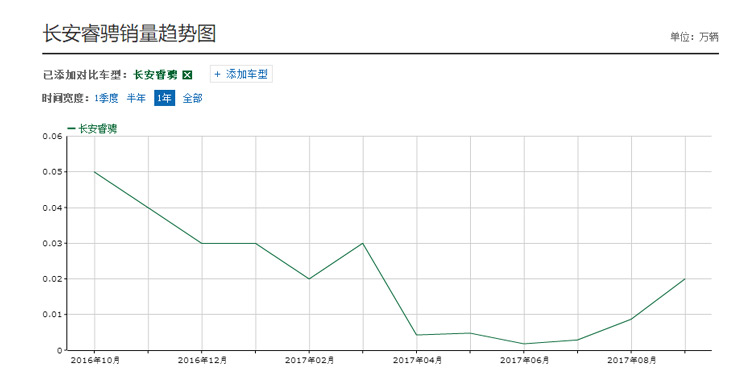Click the 2017年08月 data point
The height and width of the screenshot is (382, 750).
point(631,319)
